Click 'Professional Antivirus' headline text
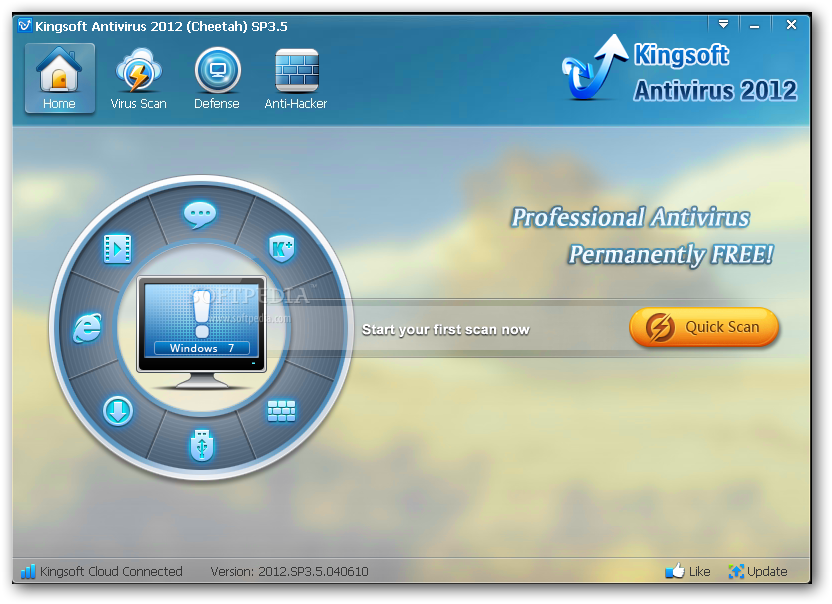The image size is (832, 604). [630, 218]
